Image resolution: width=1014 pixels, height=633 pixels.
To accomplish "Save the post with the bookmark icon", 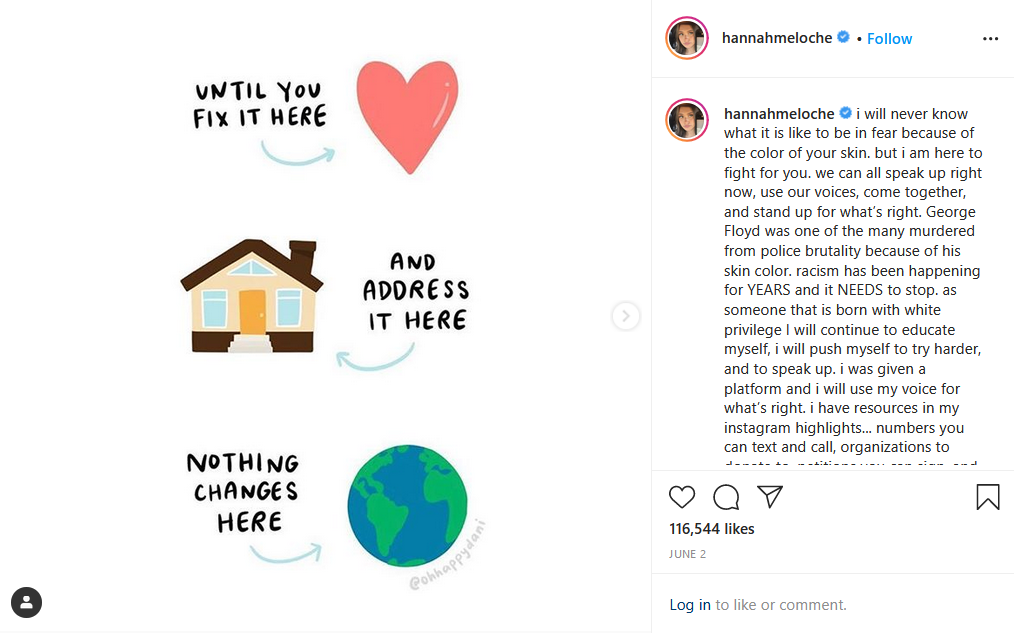I will [x=987, y=497].
